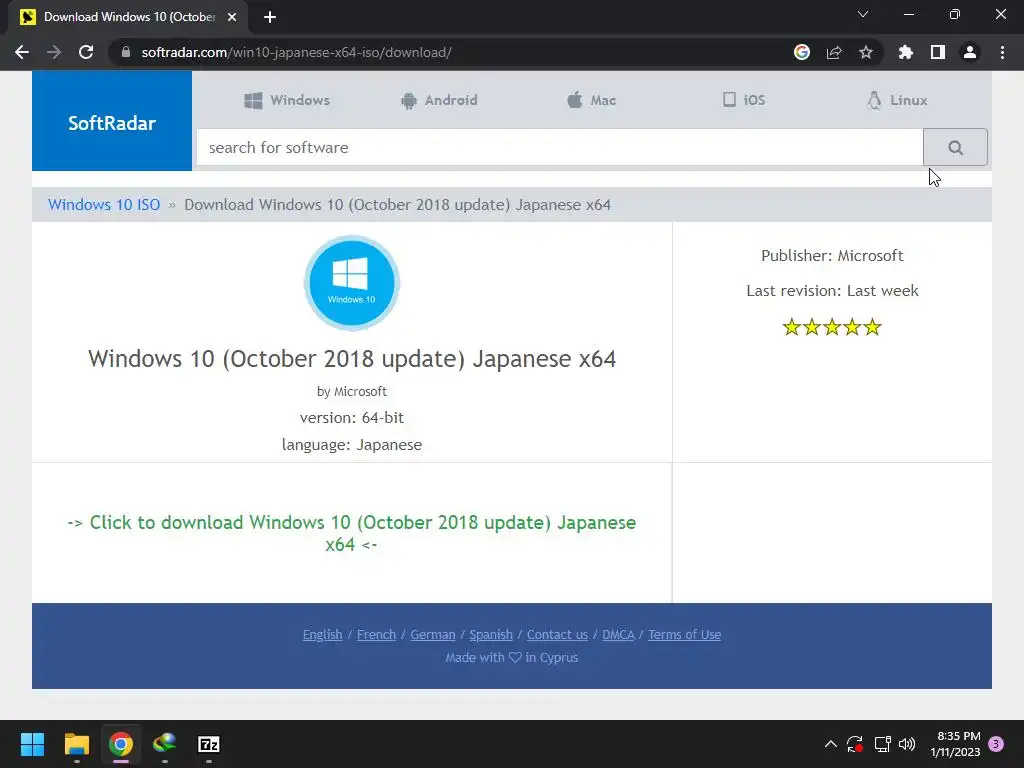Open the volume speaker tray icon
Screen dimensions: 1024x768
point(907,744)
